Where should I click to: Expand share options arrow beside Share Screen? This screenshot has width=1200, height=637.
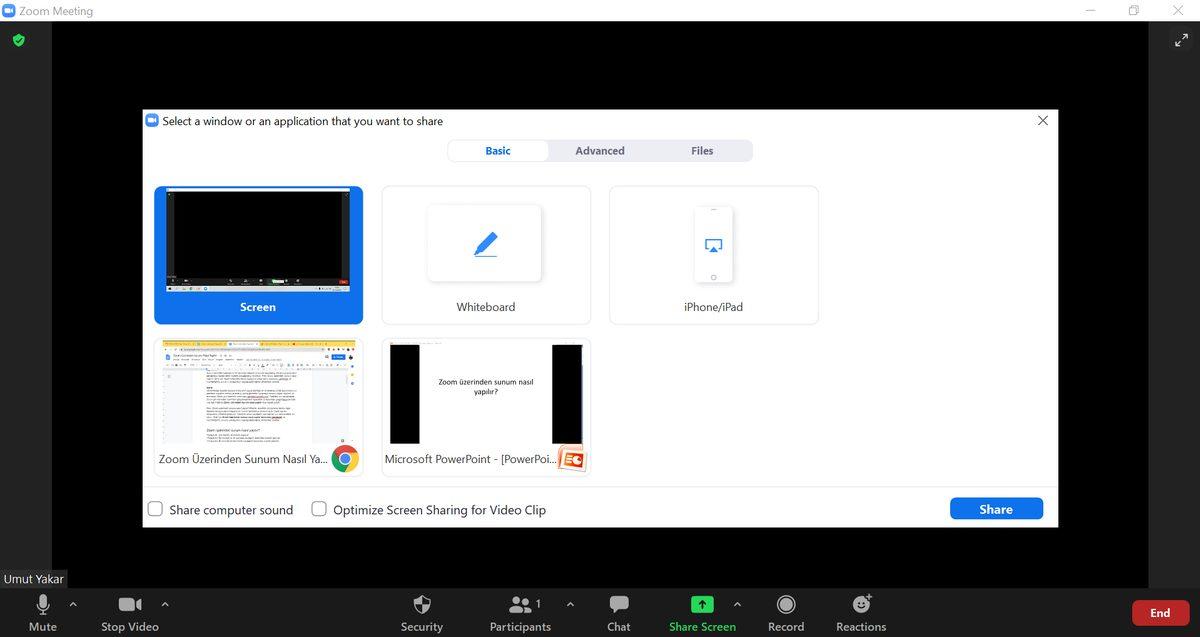coord(737,604)
